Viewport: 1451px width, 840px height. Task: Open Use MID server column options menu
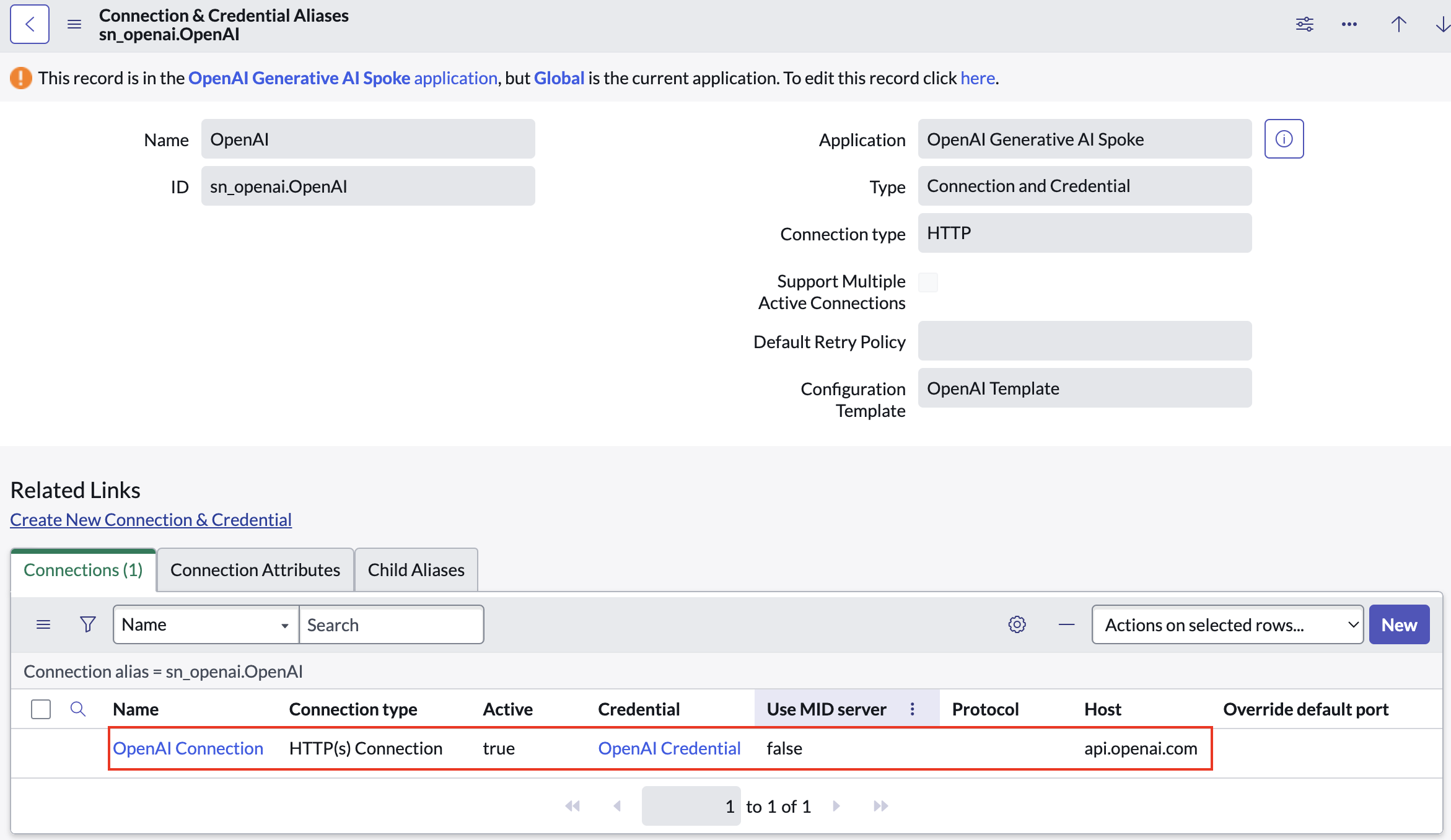pyautogui.click(x=912, y=709)
